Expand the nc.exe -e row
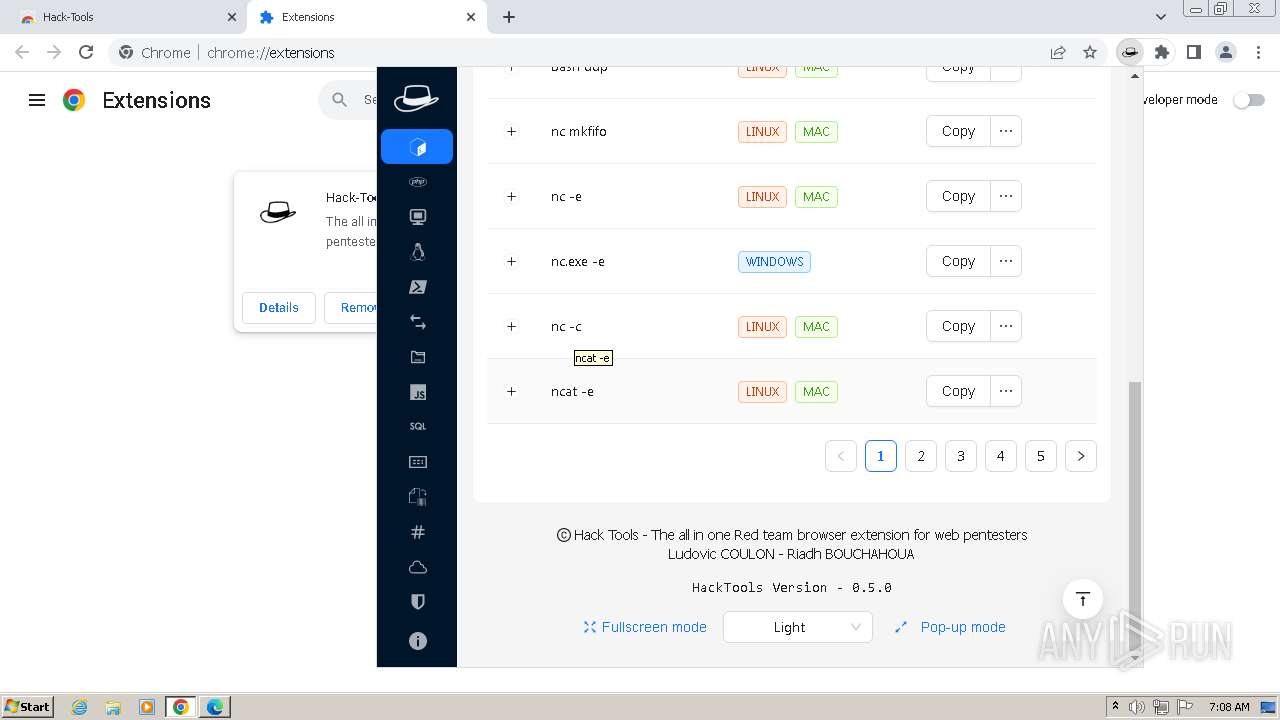Screen dimensions: 1280x720 pyautogui.click(x=511, y=261)
